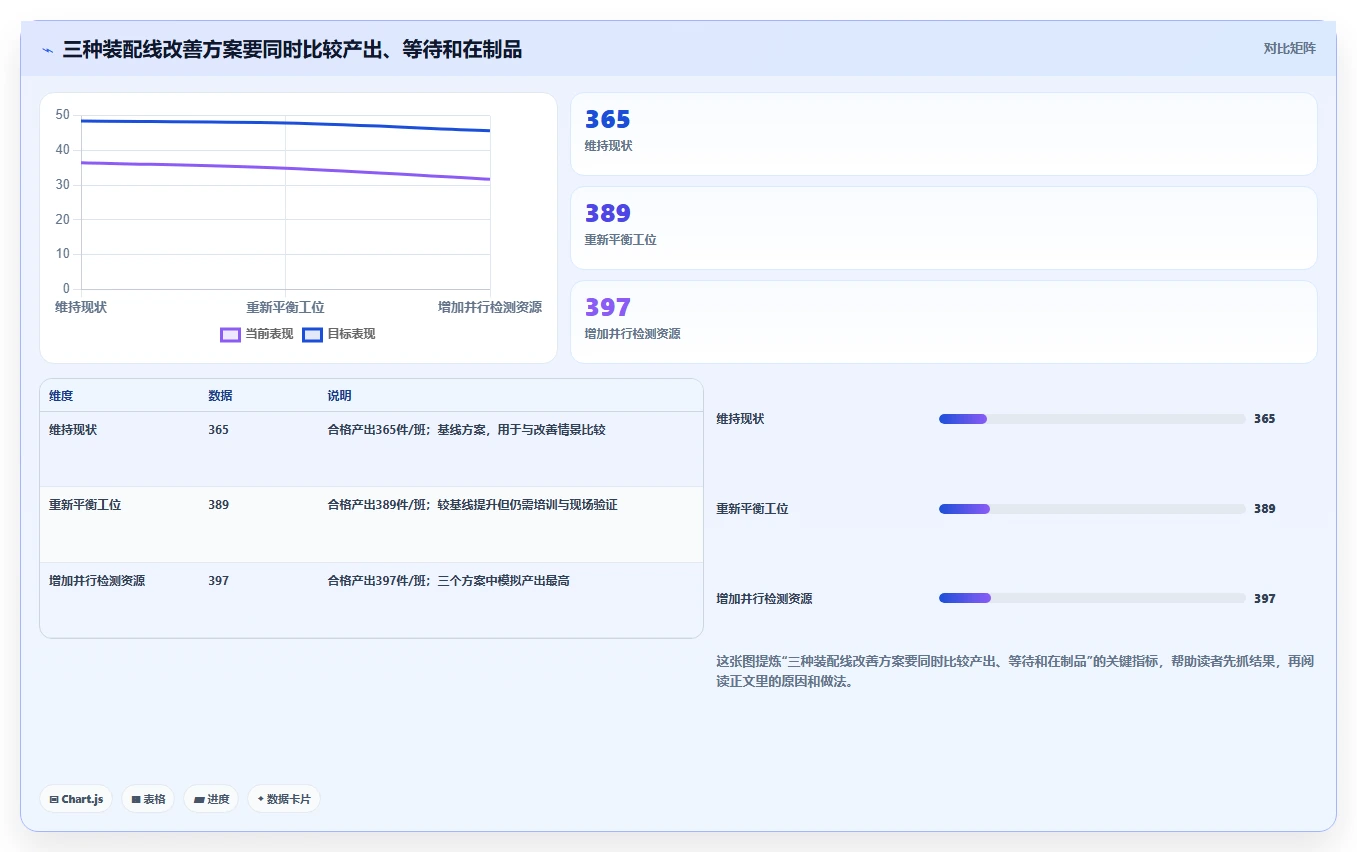The image size is (1357, 852).
Task: Click the lightning icon beside the page title
Action: [47, 50]
